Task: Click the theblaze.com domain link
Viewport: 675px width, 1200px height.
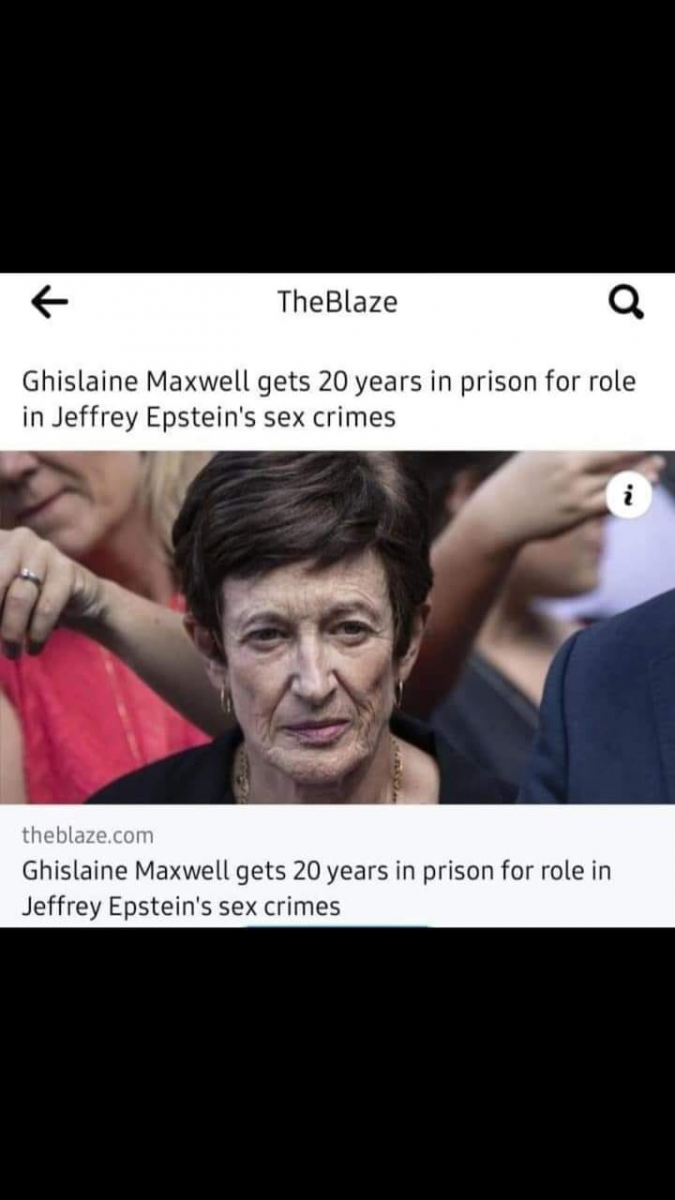Action: click(x=88, y=836)
